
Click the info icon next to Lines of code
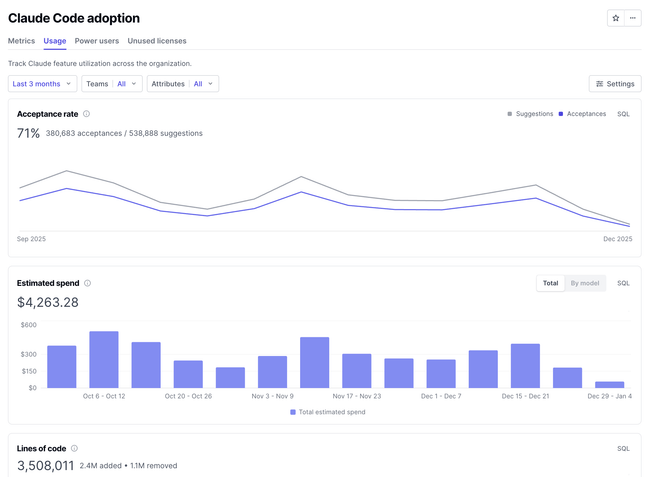tap(74, 448)
